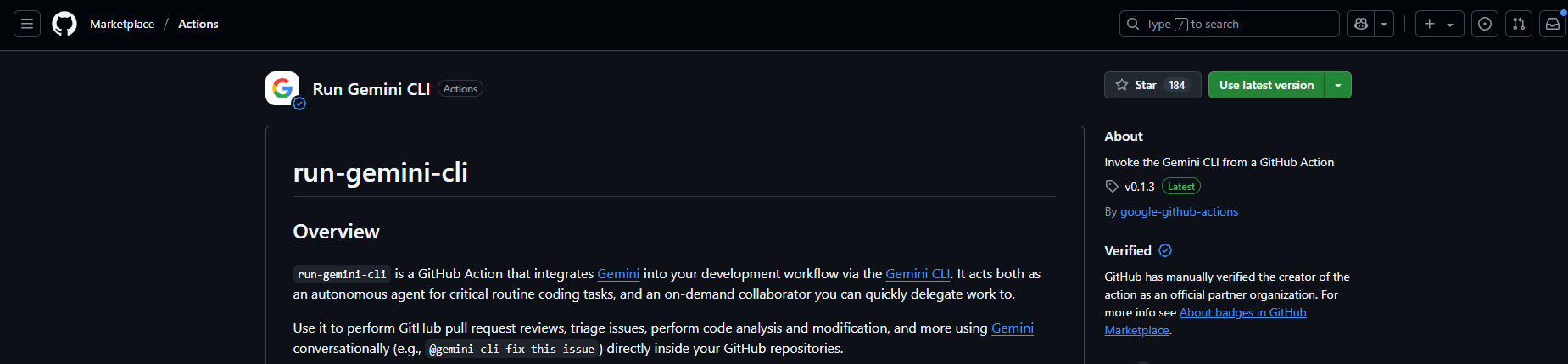Click the Run Gemini CLI title
This screenshot has height=364, width=1568.
coord(371,89)
